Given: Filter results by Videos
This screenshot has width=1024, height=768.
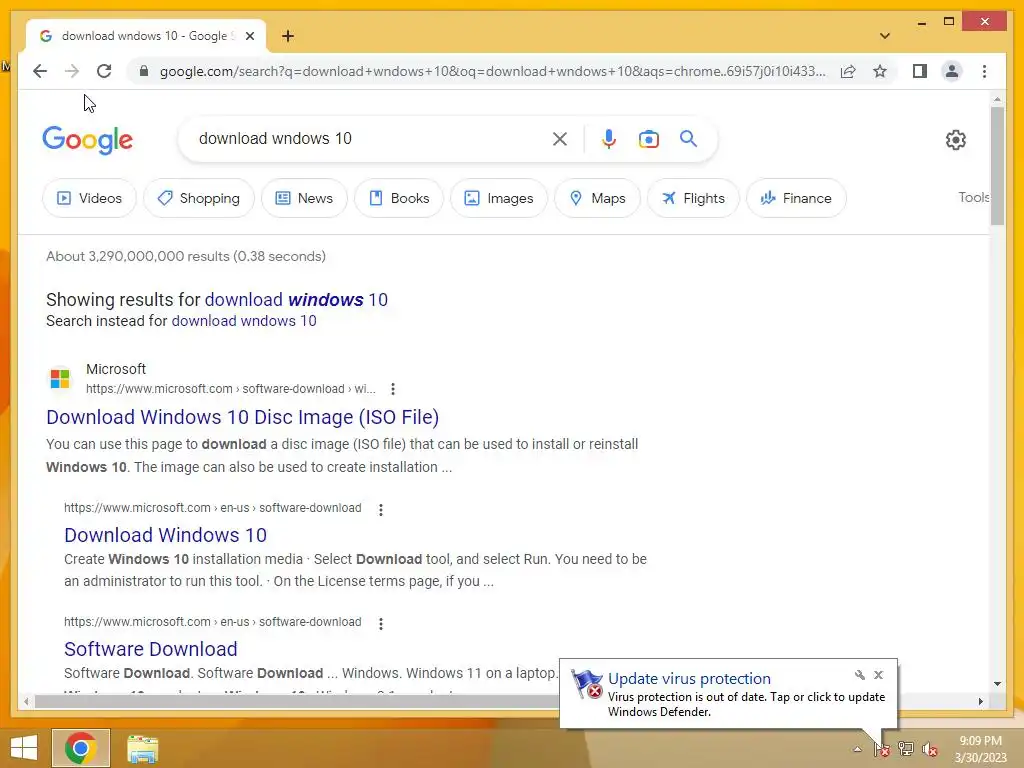Looking at the screenshot, I should tap(89, 198).
